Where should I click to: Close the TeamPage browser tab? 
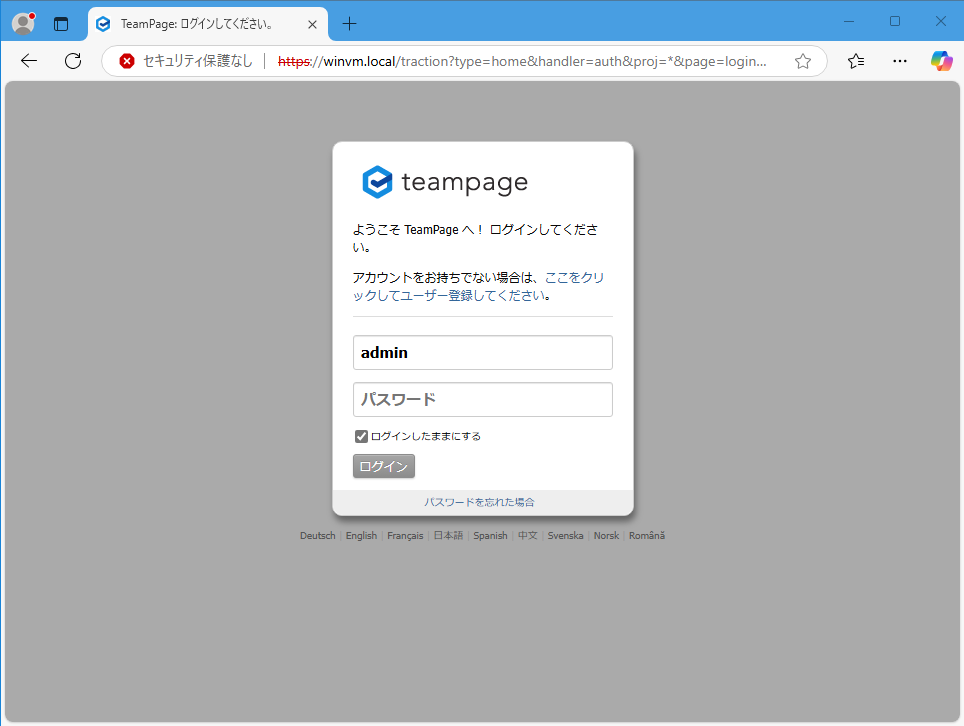point(312,24)
